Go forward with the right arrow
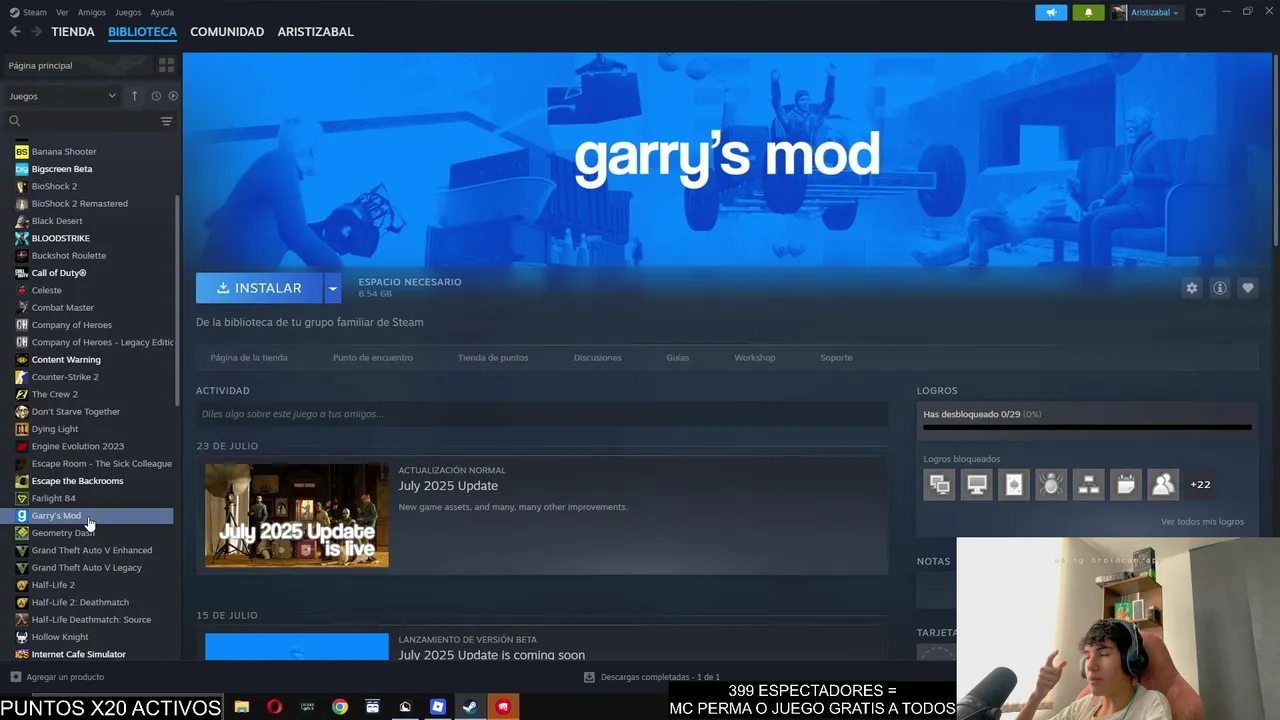The height and width of the screenshot is (720, 1280). tap(36, 32)
